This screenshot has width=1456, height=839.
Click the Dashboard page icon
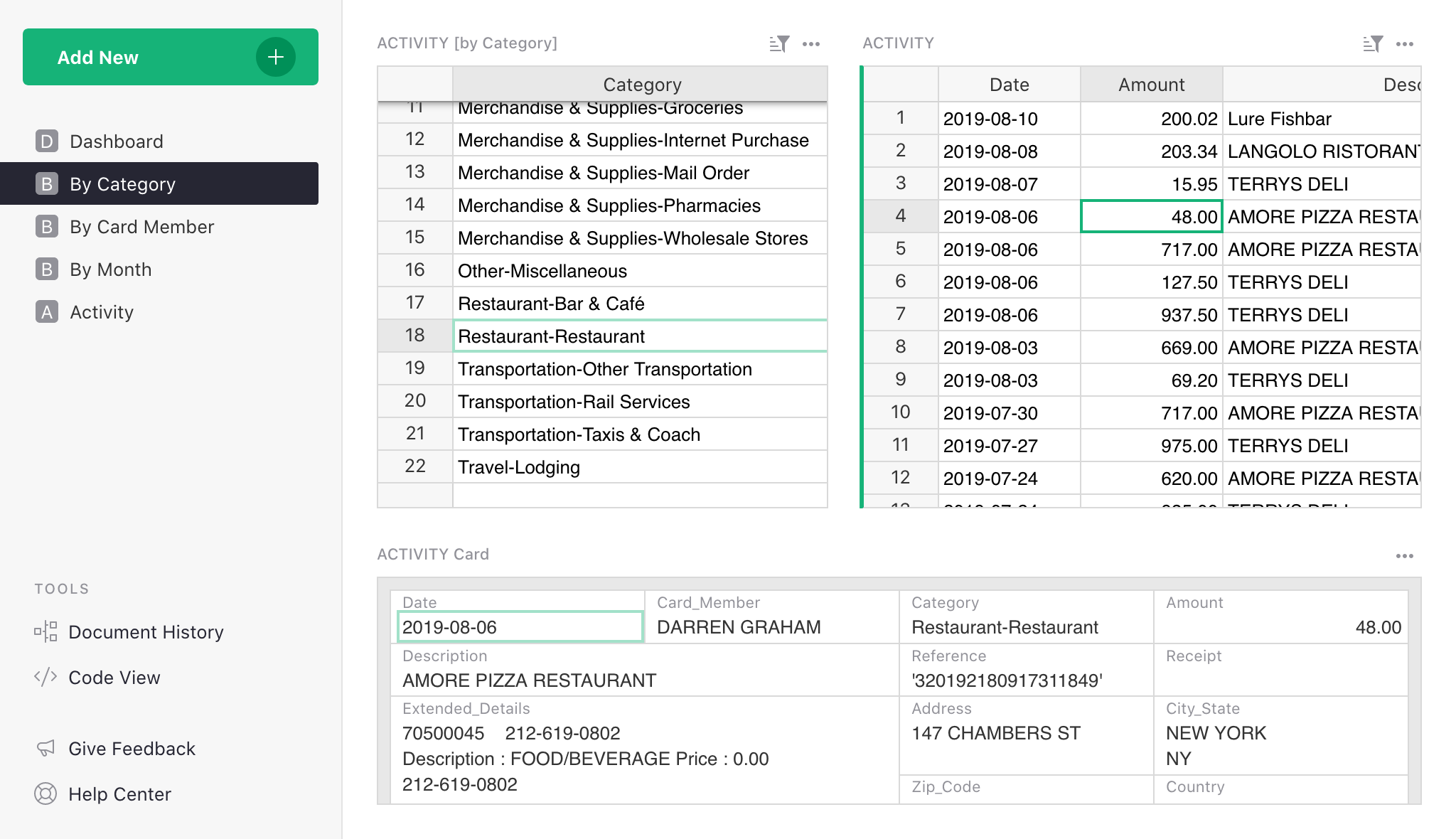click(x=47, y=141)
